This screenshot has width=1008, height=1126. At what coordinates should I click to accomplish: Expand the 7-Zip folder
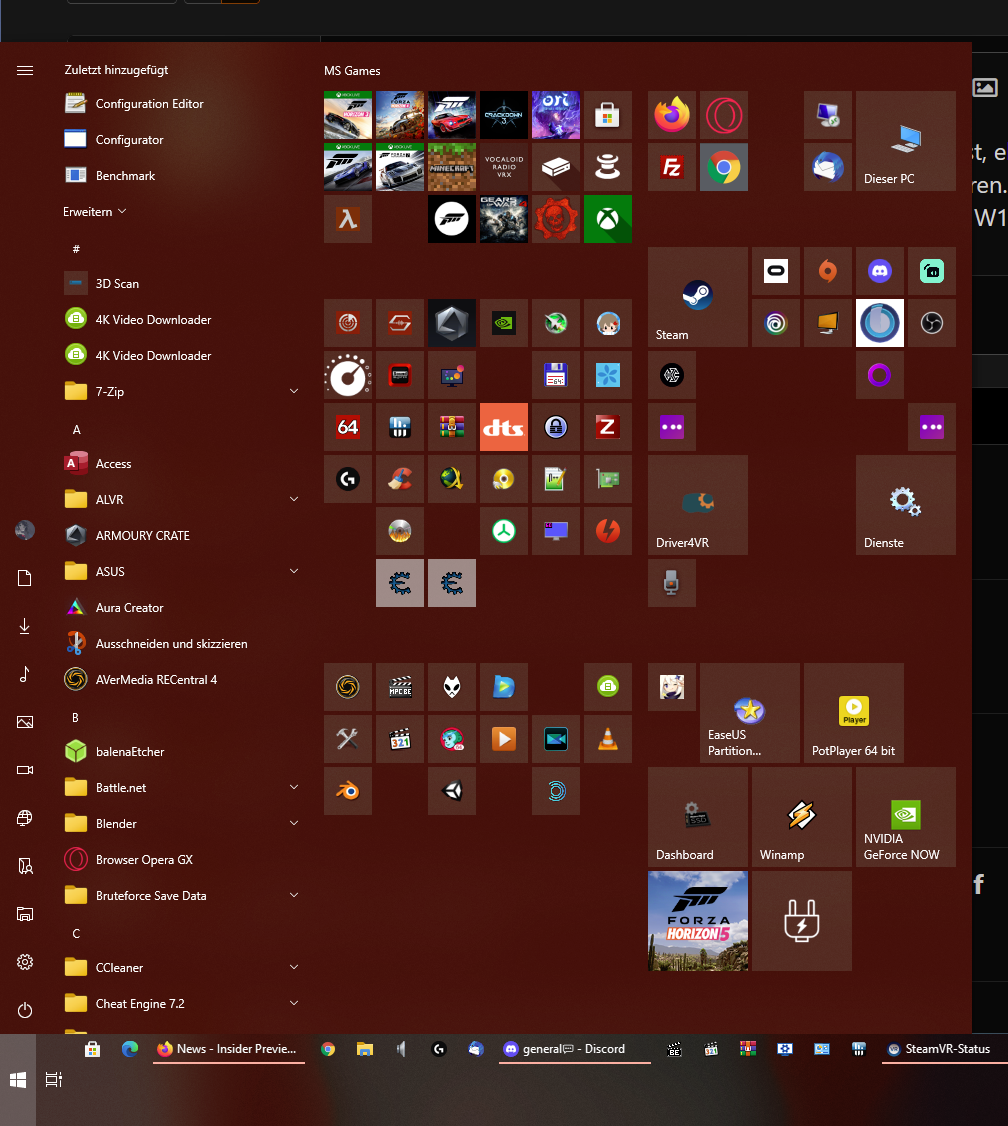click(182, 391)
